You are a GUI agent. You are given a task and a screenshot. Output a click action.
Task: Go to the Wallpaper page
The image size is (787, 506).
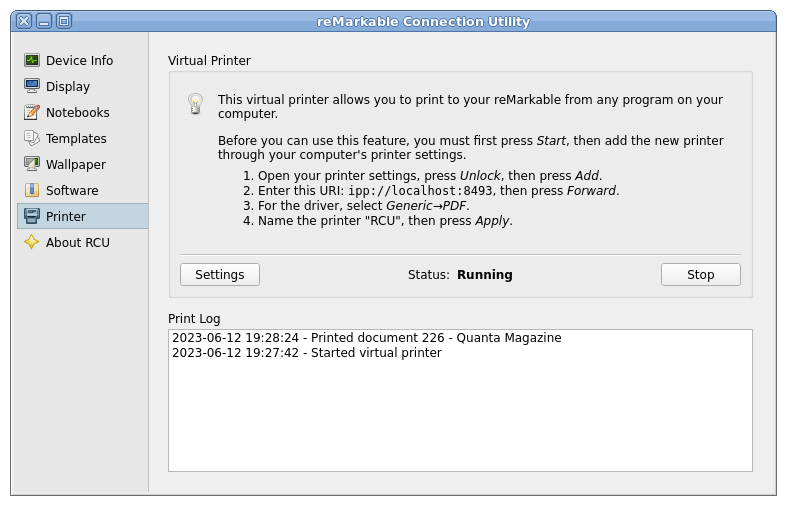click(x=82, y=165)
